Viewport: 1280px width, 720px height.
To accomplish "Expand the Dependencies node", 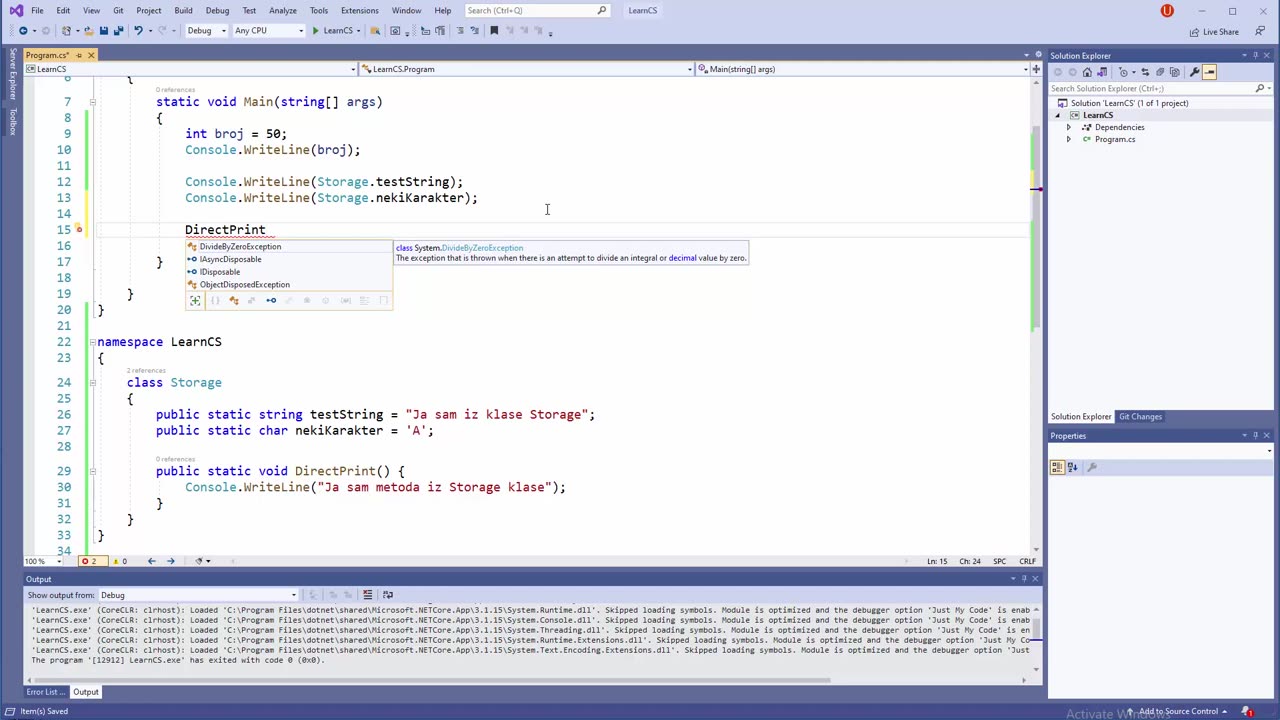I will [x=1068, y=127].
